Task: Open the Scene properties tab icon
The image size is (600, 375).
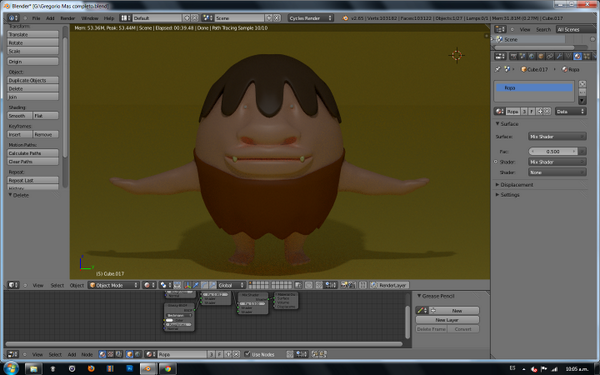Action: point(523,56)
